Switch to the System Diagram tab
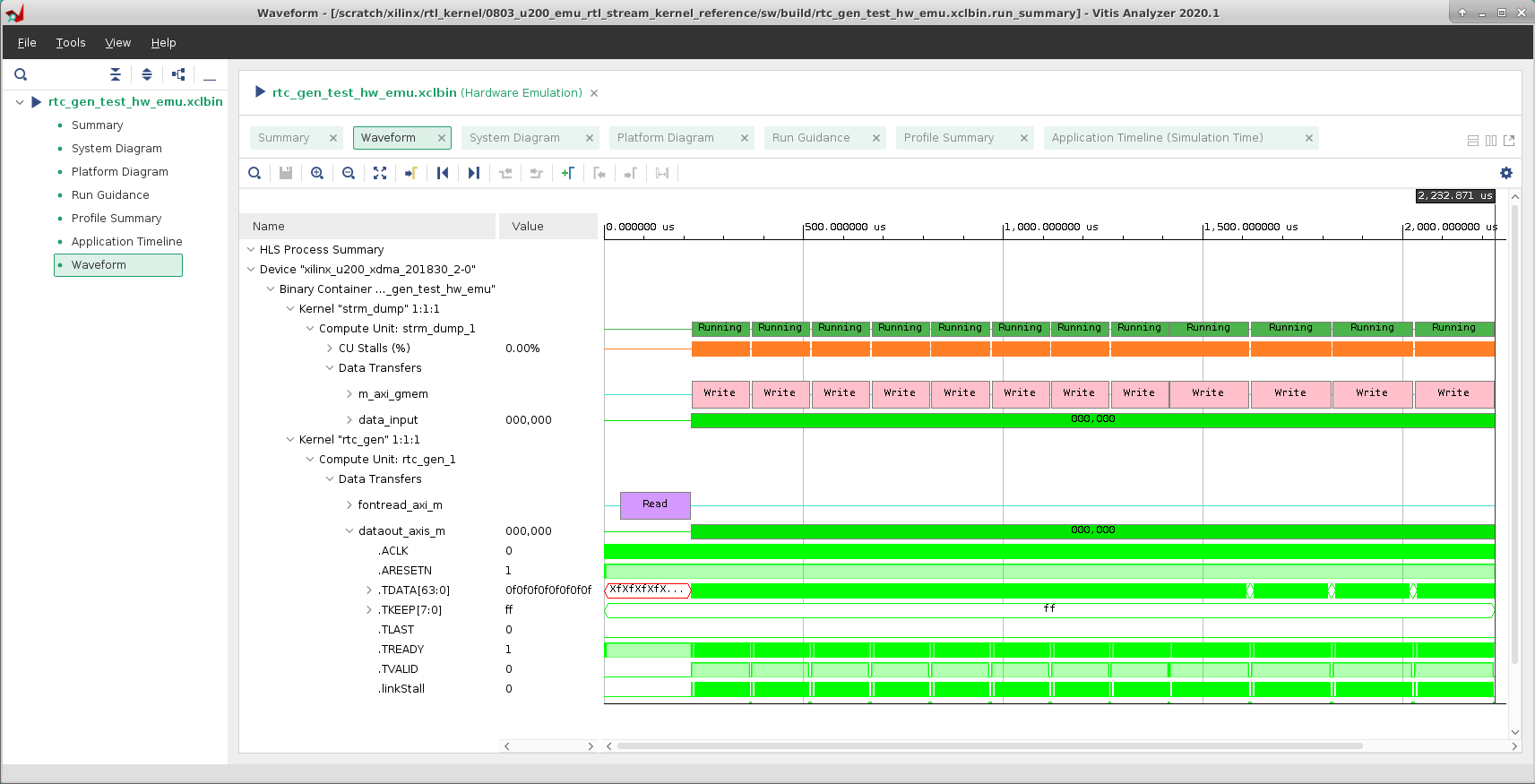The height and width of the screenshot is (784, 1535). (514, 138)
